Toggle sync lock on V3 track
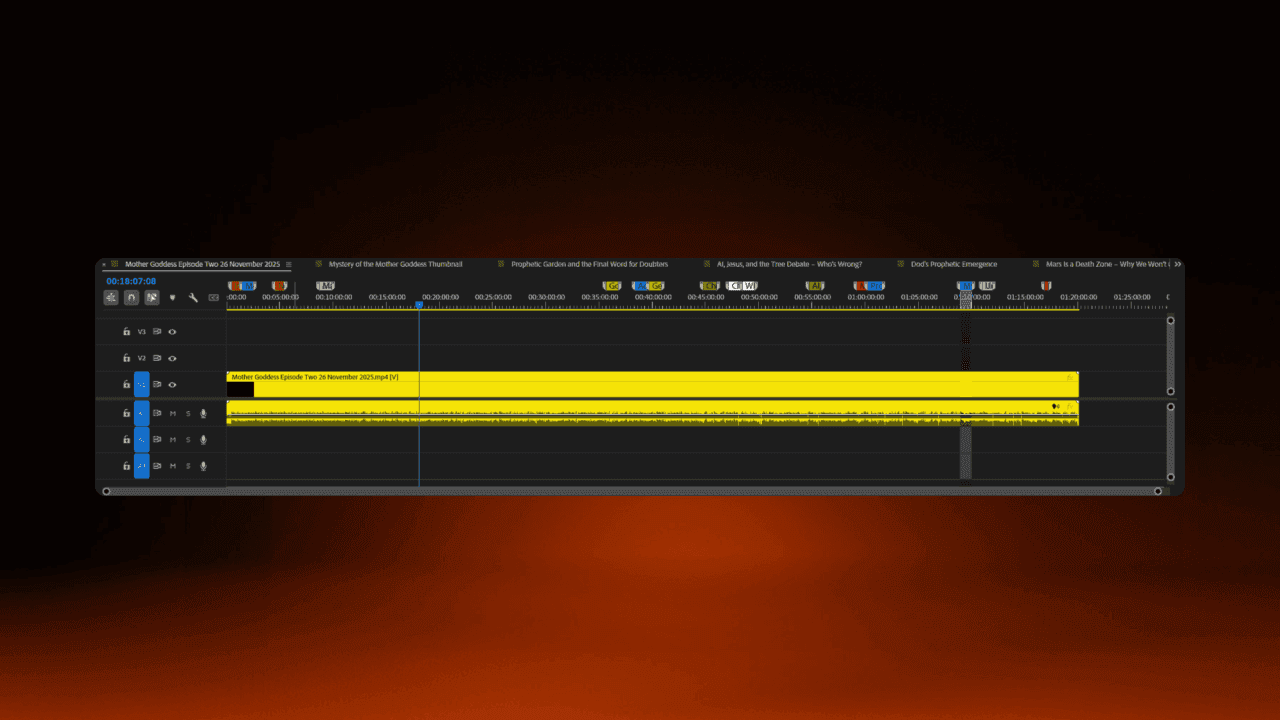This screenshot has width=1280, height=720. 157,331
